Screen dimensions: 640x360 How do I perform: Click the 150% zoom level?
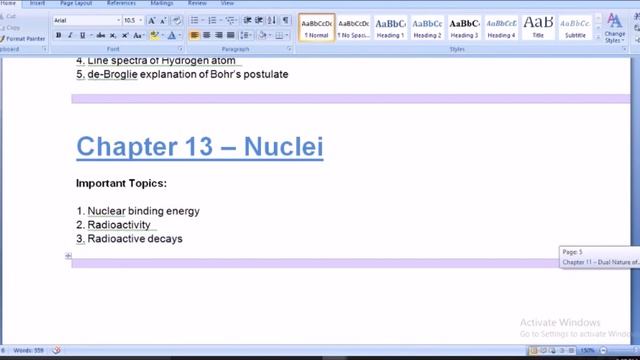point(587,350)
